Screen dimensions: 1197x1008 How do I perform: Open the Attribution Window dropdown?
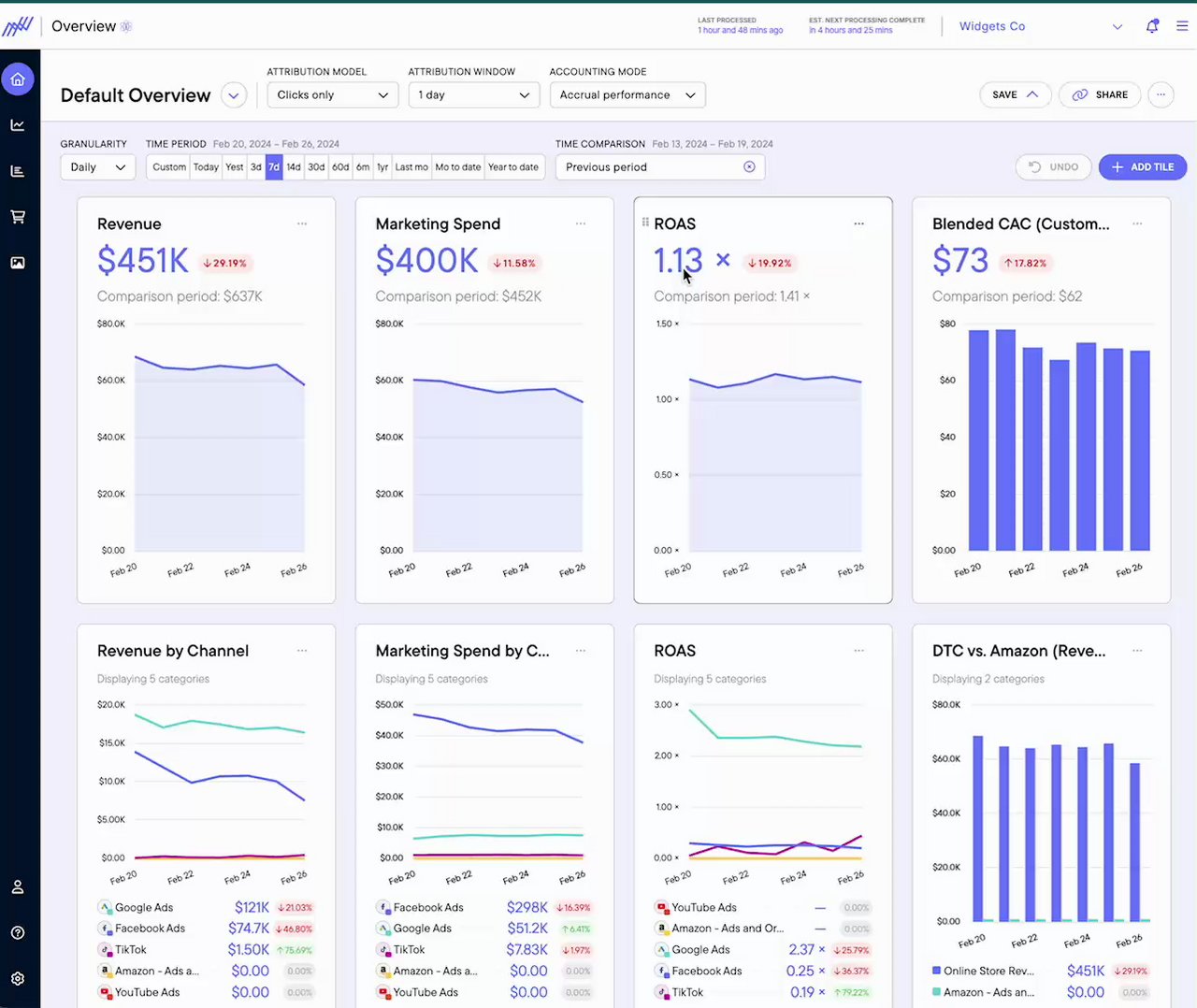point(474,95)
